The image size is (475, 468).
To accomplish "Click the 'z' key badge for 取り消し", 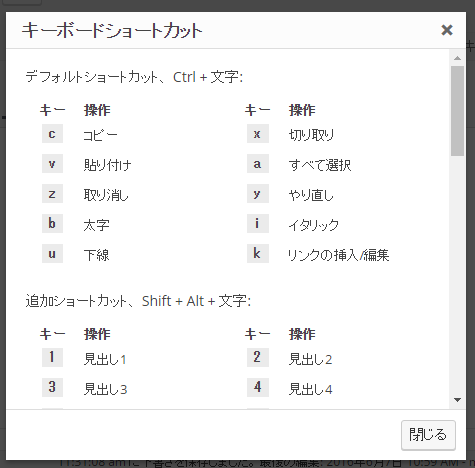I will tap(52, 193).
